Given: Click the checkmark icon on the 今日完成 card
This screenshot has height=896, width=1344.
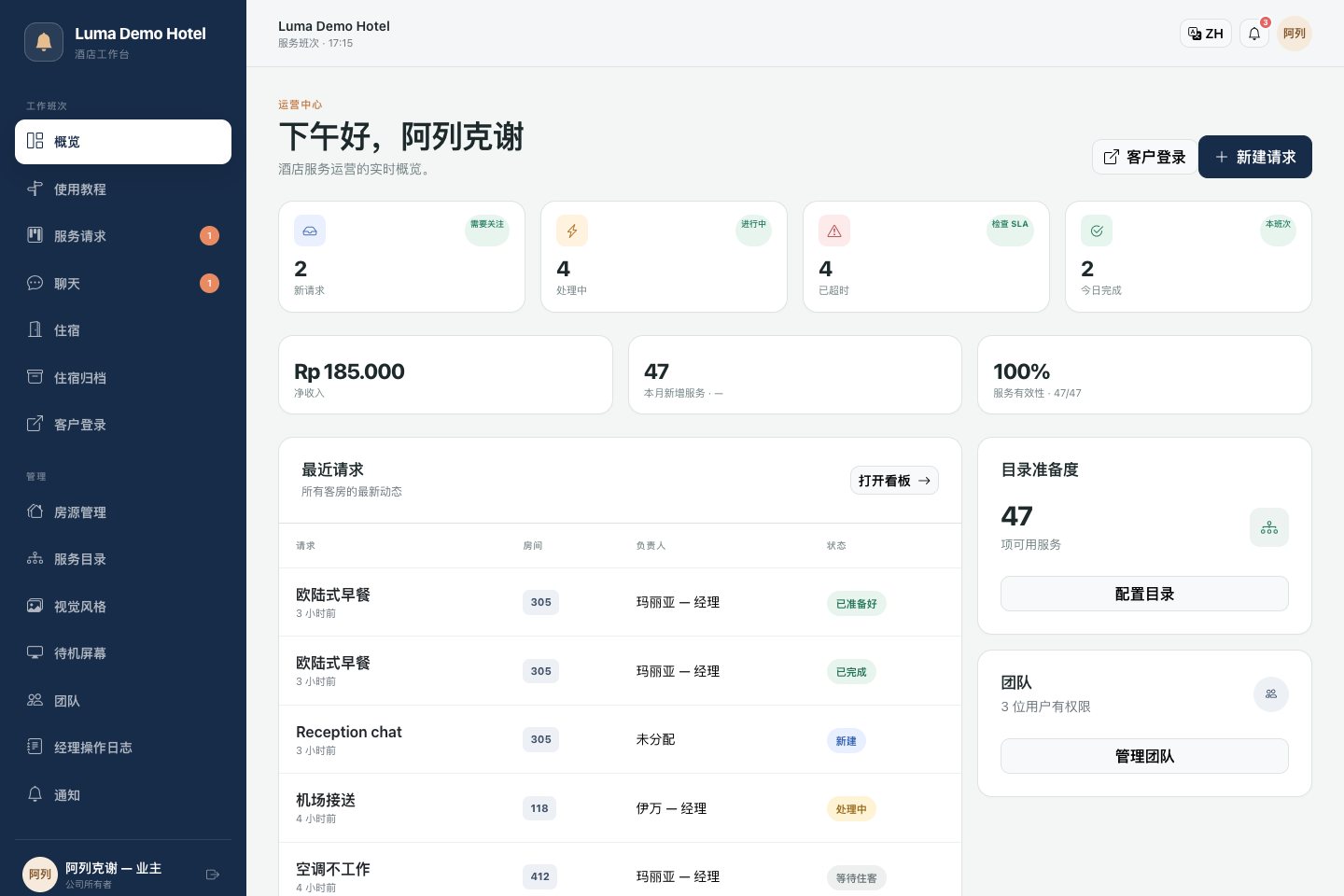Looking at the screenshot, I should click(x=1097, y=231).
